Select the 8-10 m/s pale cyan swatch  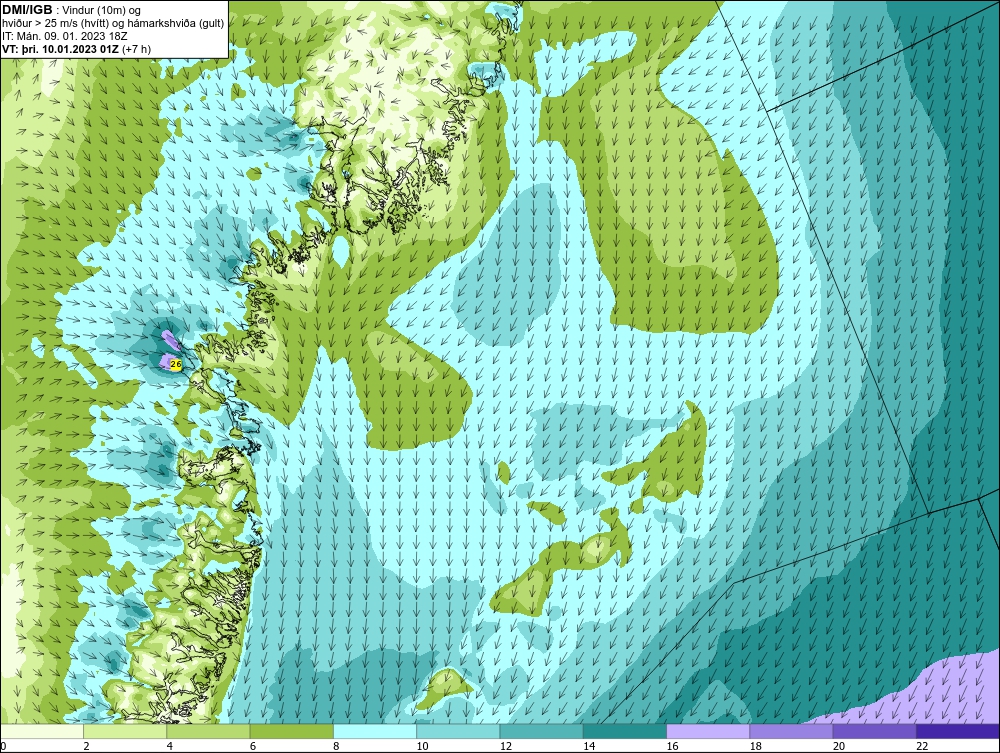tap(375, 731)
